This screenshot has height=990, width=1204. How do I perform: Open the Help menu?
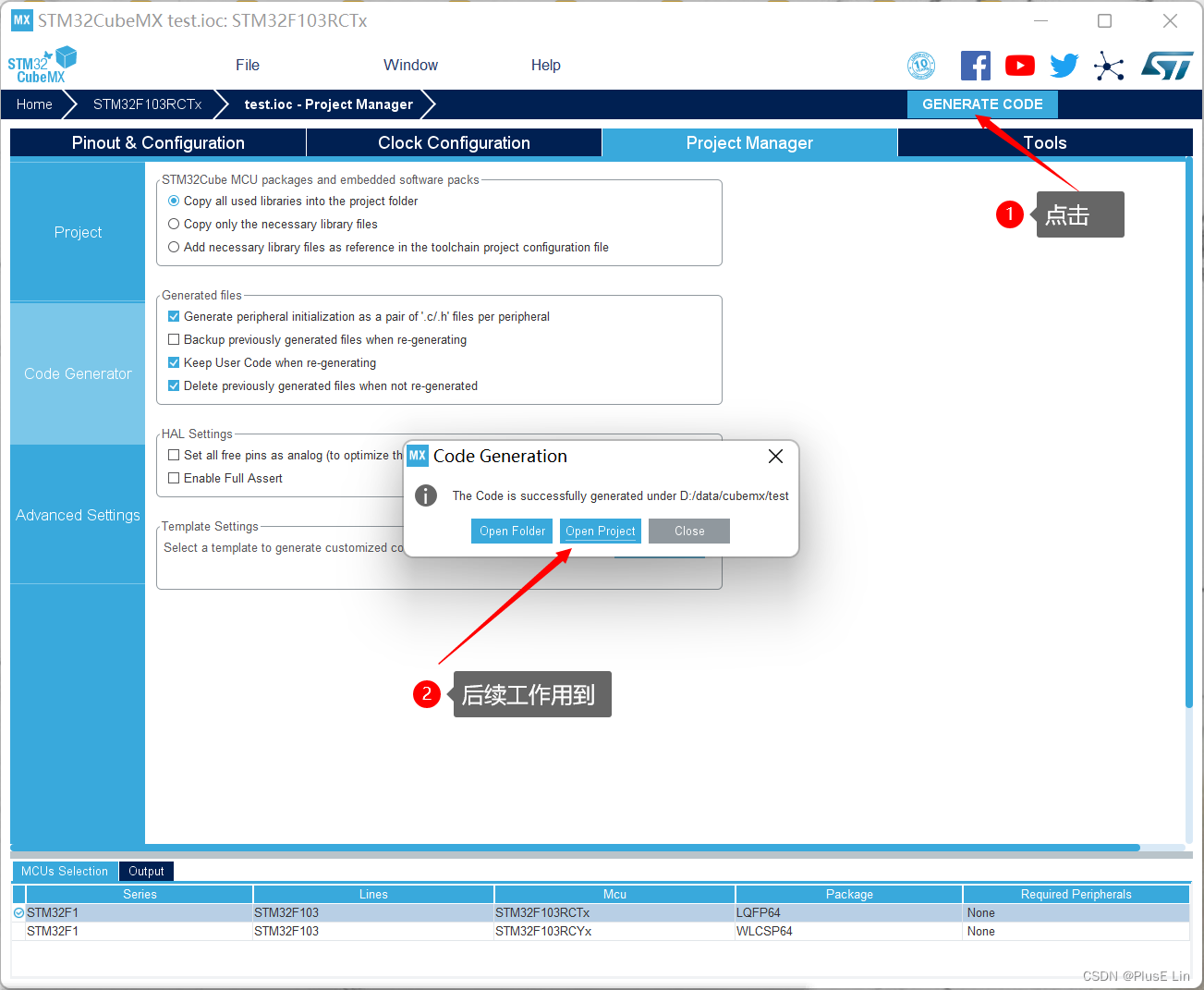click(545, 65)
